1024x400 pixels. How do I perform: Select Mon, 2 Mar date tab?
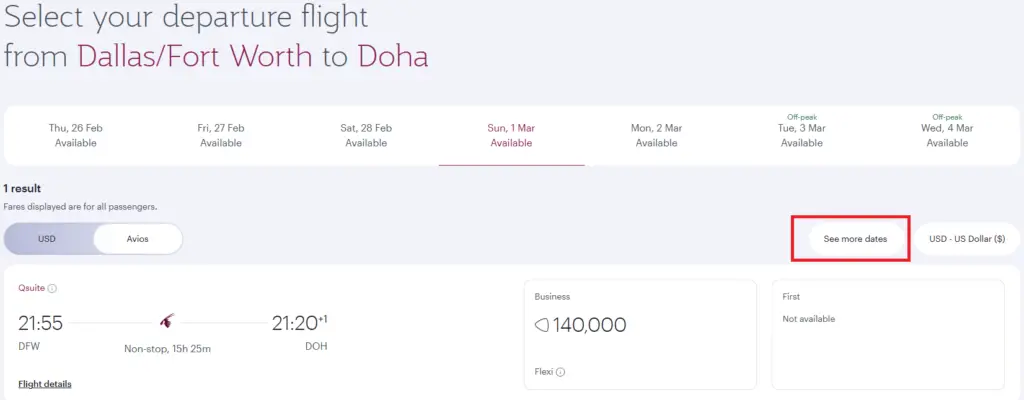point(656,135)
